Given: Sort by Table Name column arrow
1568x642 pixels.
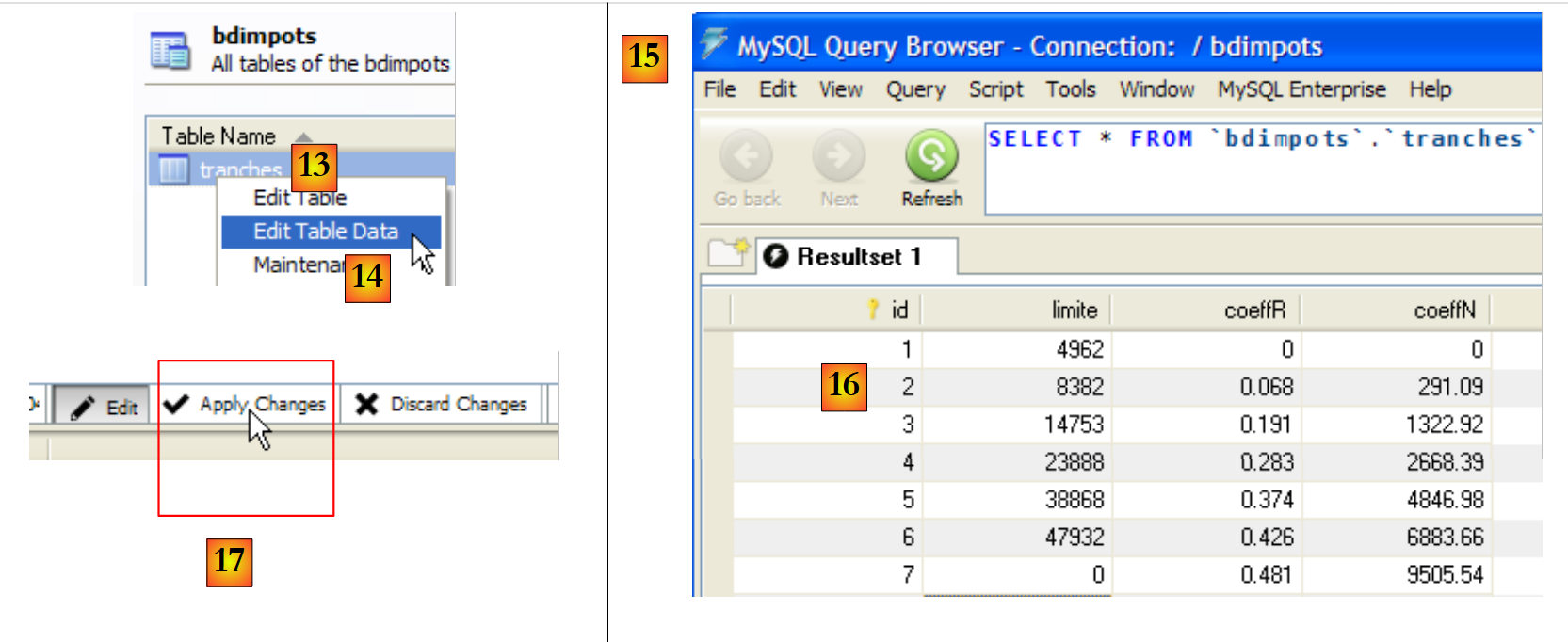Looking at the screenshot, I should coord(303,136).
